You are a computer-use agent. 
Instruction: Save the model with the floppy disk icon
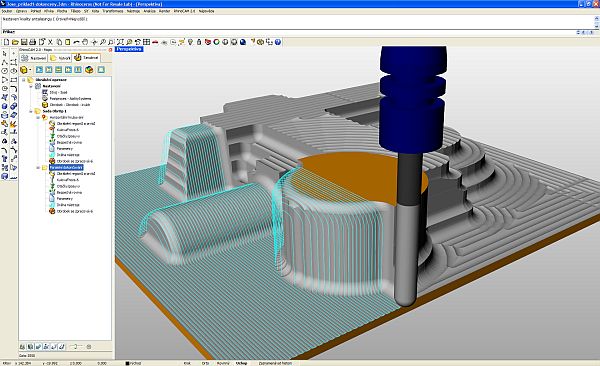click(24, 42)
